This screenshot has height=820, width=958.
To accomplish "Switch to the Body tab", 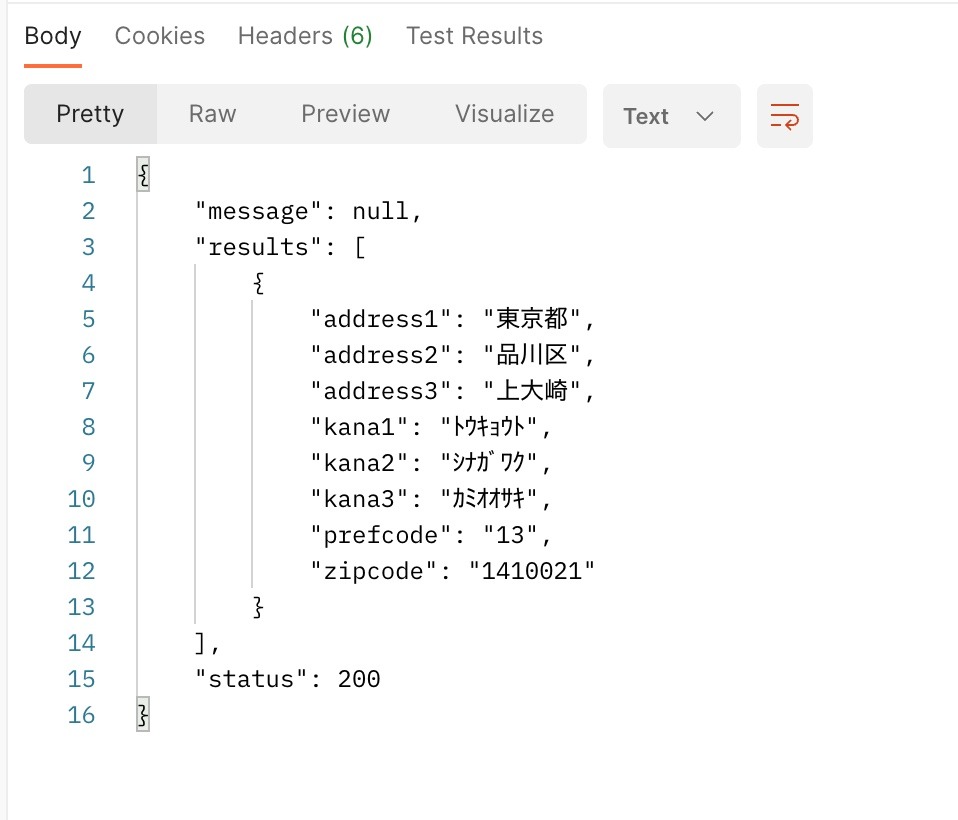I will click(x=53, y=36).
